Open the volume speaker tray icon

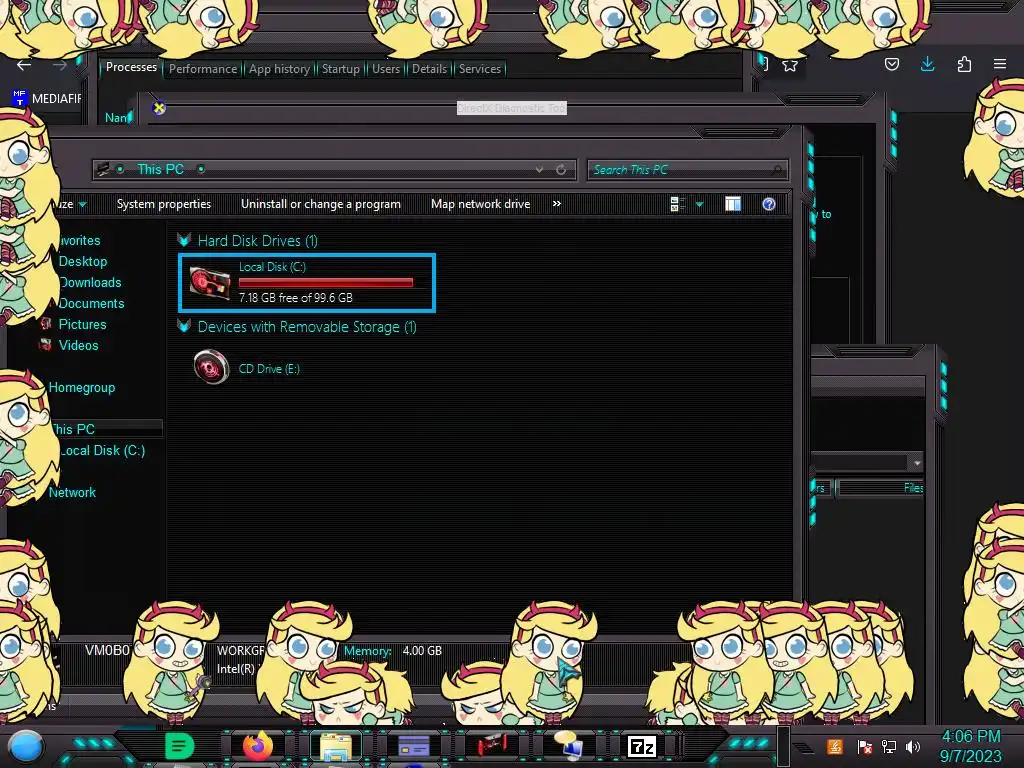(913, 746)
